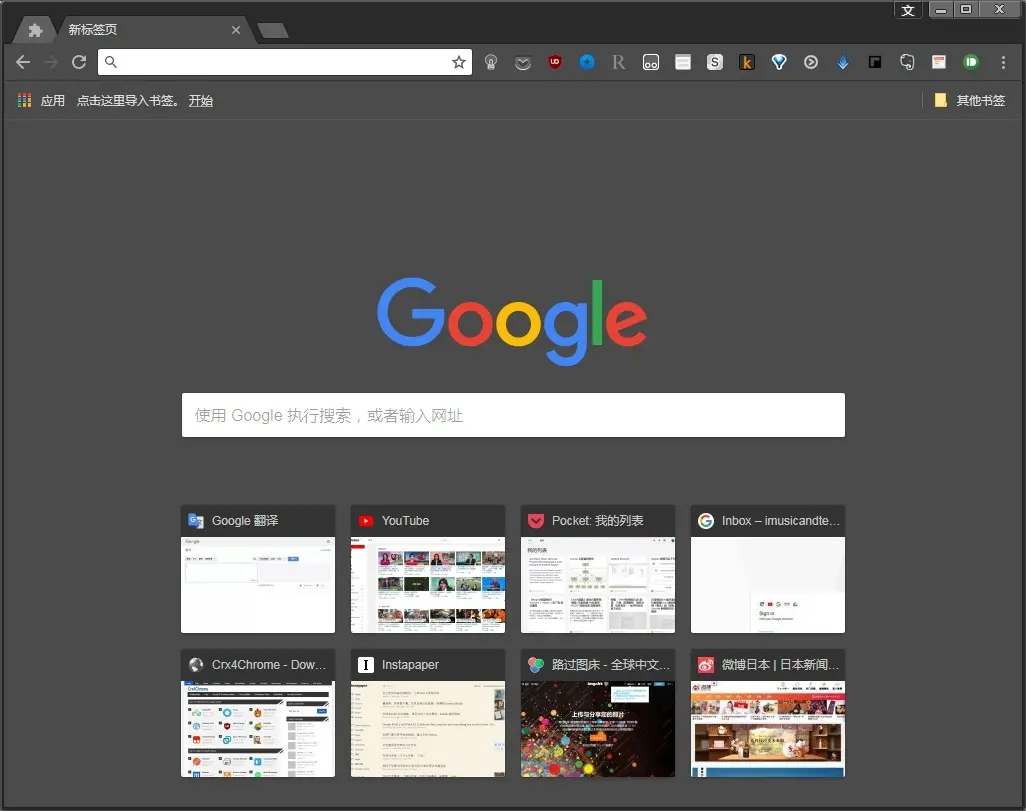
Task: Go back with the back arrow
Action: click(x=23, y=62)
